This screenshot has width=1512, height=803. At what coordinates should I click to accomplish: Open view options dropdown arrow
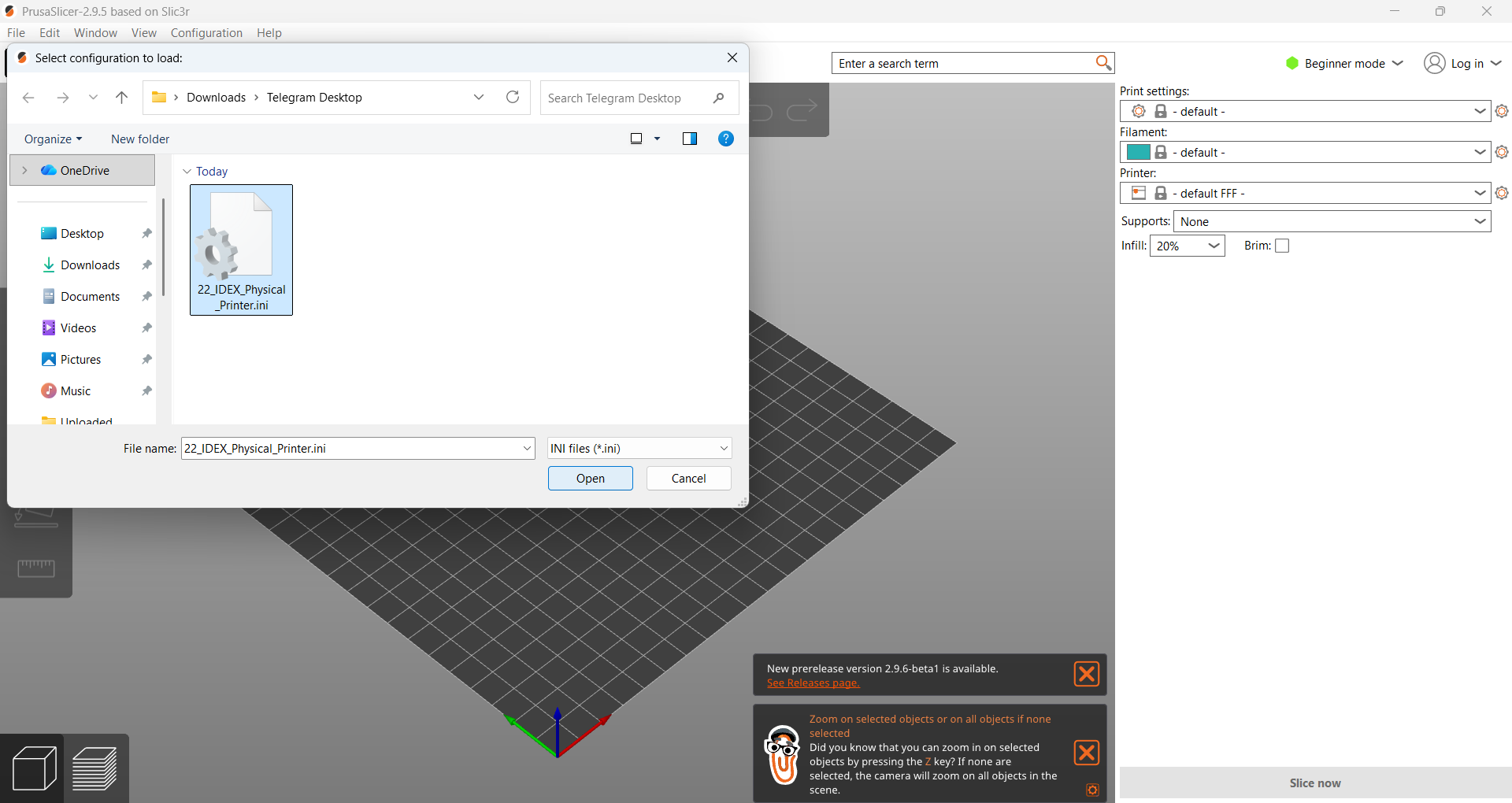click(x=657, y=139)
